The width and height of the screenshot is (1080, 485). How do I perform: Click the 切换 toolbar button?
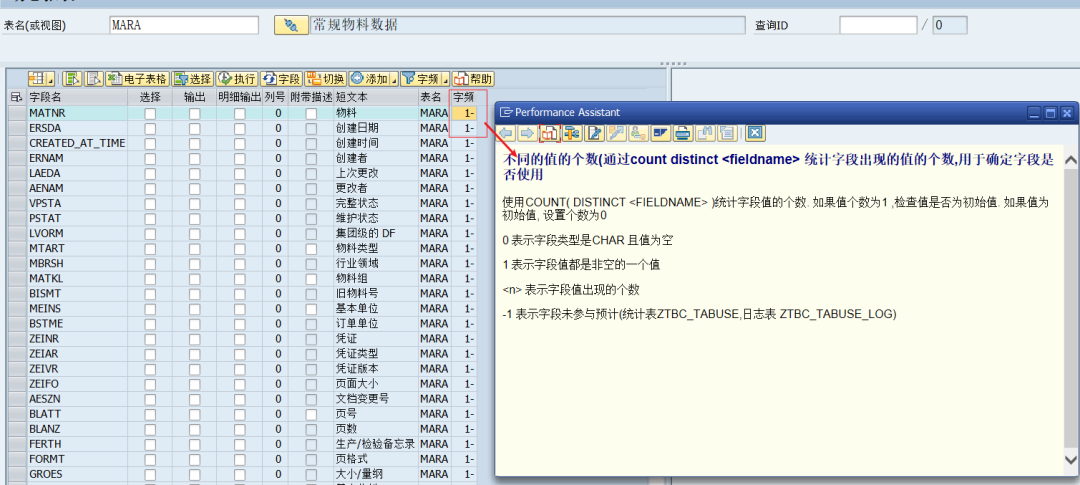[325, 79]
